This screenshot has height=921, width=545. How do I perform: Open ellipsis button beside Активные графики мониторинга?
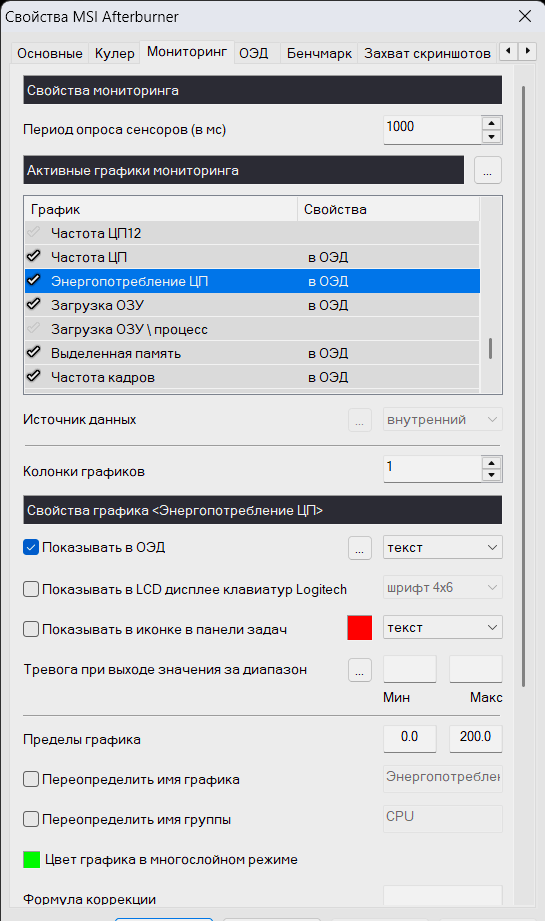point(487,170)
